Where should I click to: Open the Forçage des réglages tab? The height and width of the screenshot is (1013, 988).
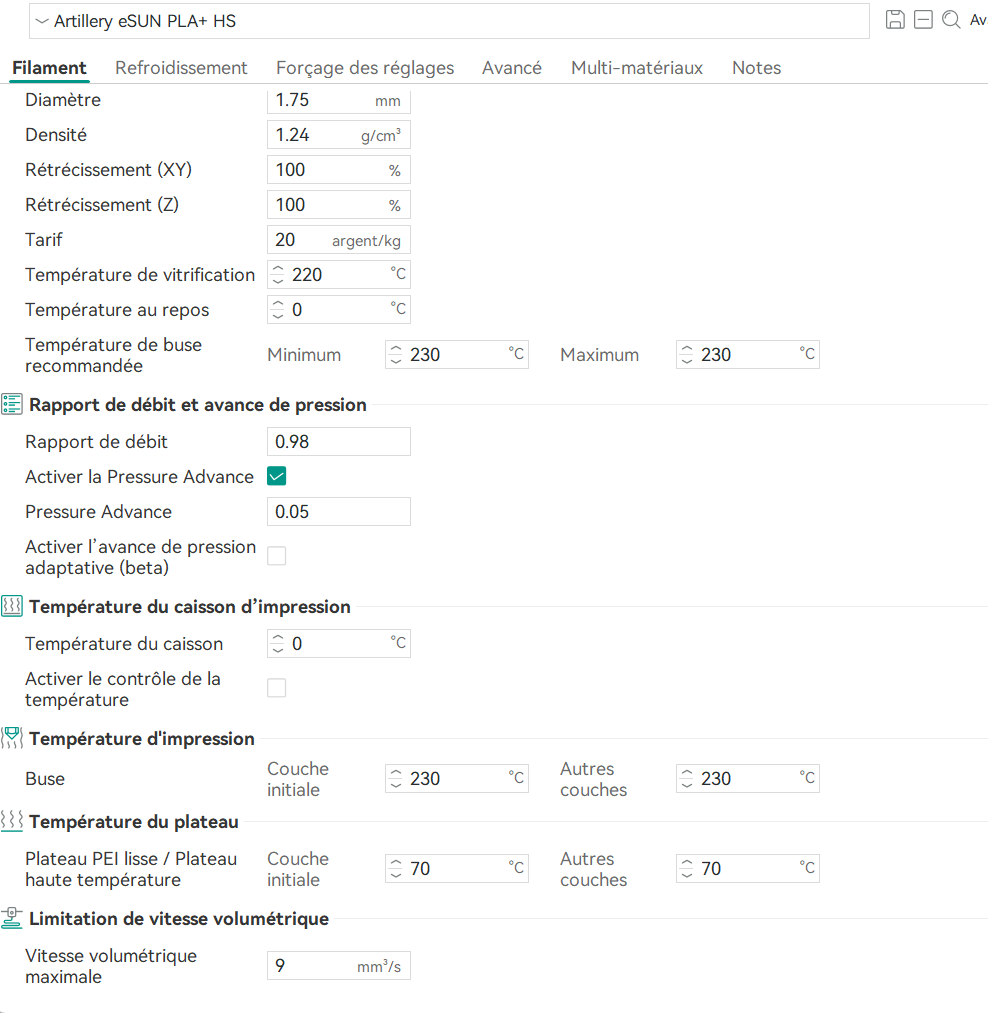(365, 68)
